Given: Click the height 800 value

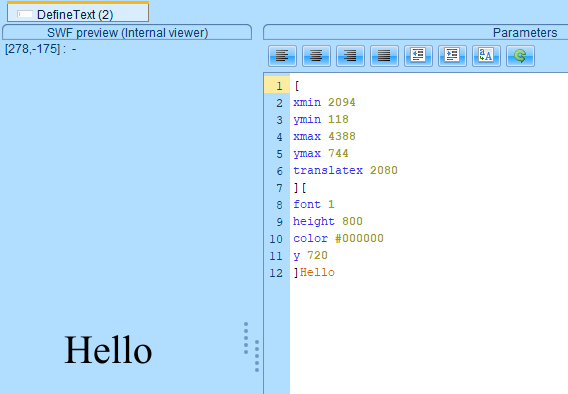Looking at the screenshot, I should click(352, 221).
